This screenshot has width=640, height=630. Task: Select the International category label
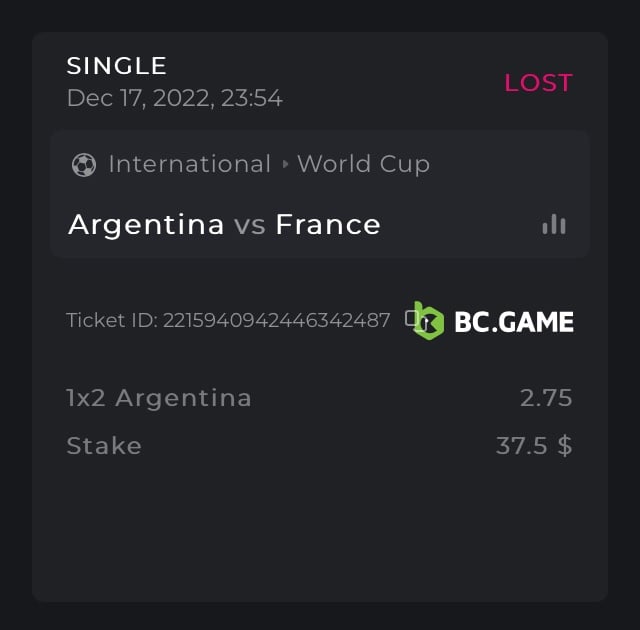click(189, 164)
